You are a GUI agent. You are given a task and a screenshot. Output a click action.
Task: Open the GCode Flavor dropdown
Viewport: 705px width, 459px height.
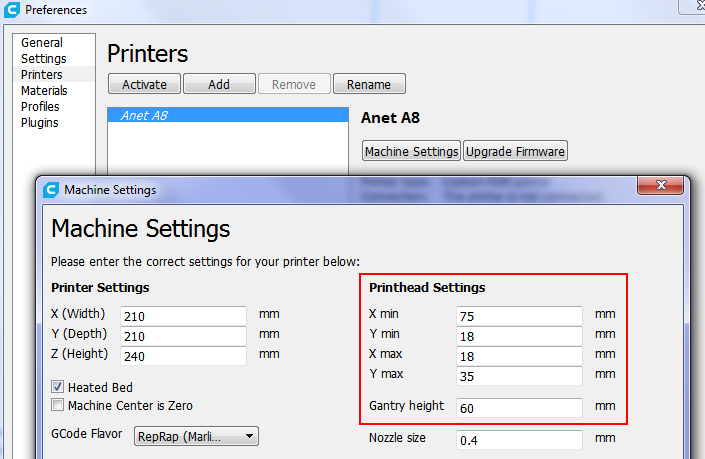coord(196,436)
